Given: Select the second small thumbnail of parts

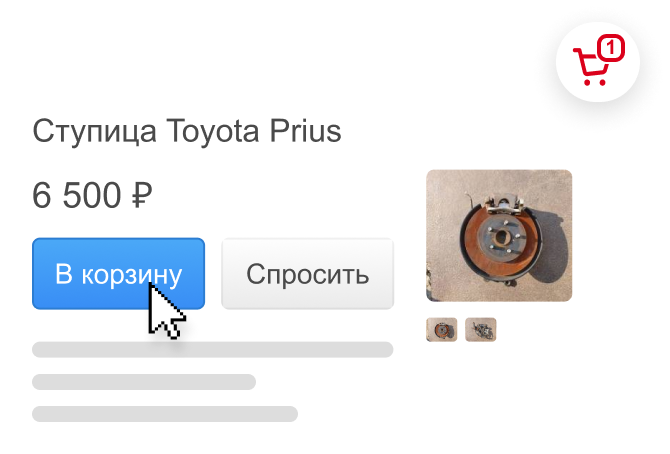Looking at the screenshot, I should pos(481,330).
